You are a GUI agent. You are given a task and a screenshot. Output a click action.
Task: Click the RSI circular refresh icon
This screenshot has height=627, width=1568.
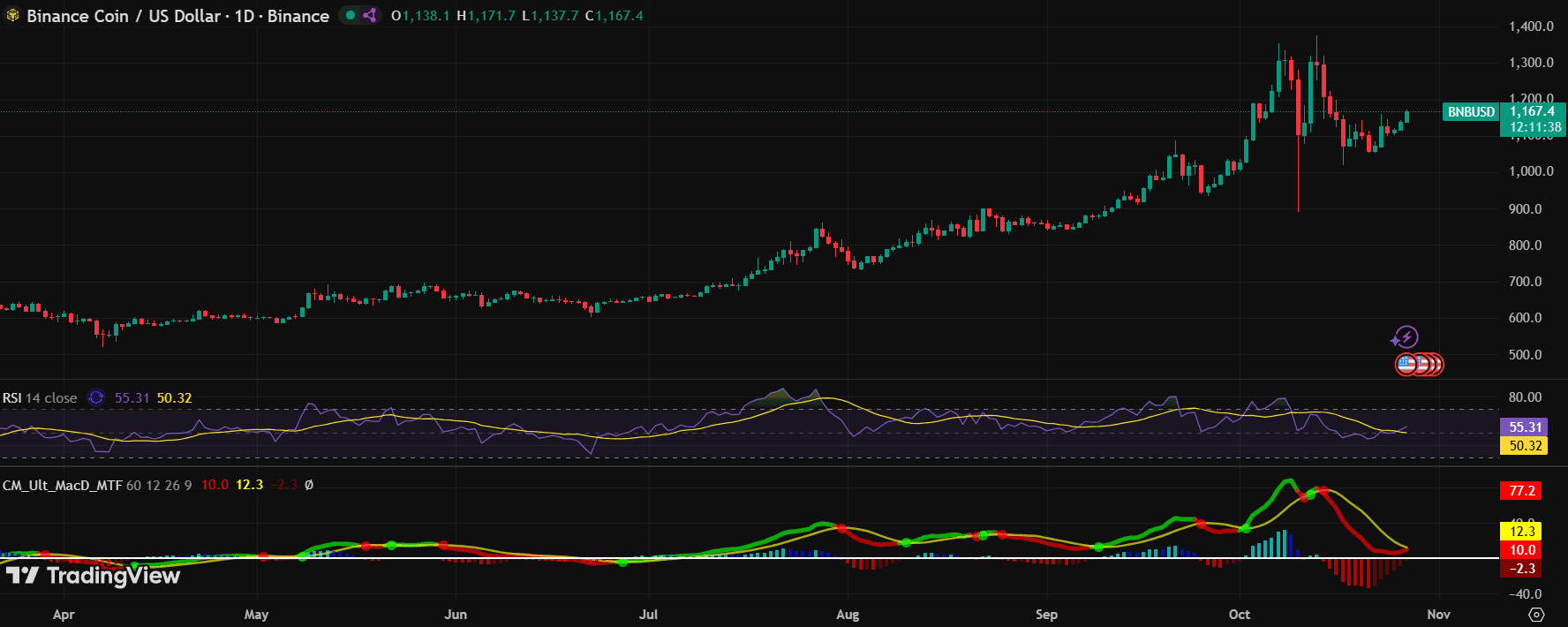(96, 398)
